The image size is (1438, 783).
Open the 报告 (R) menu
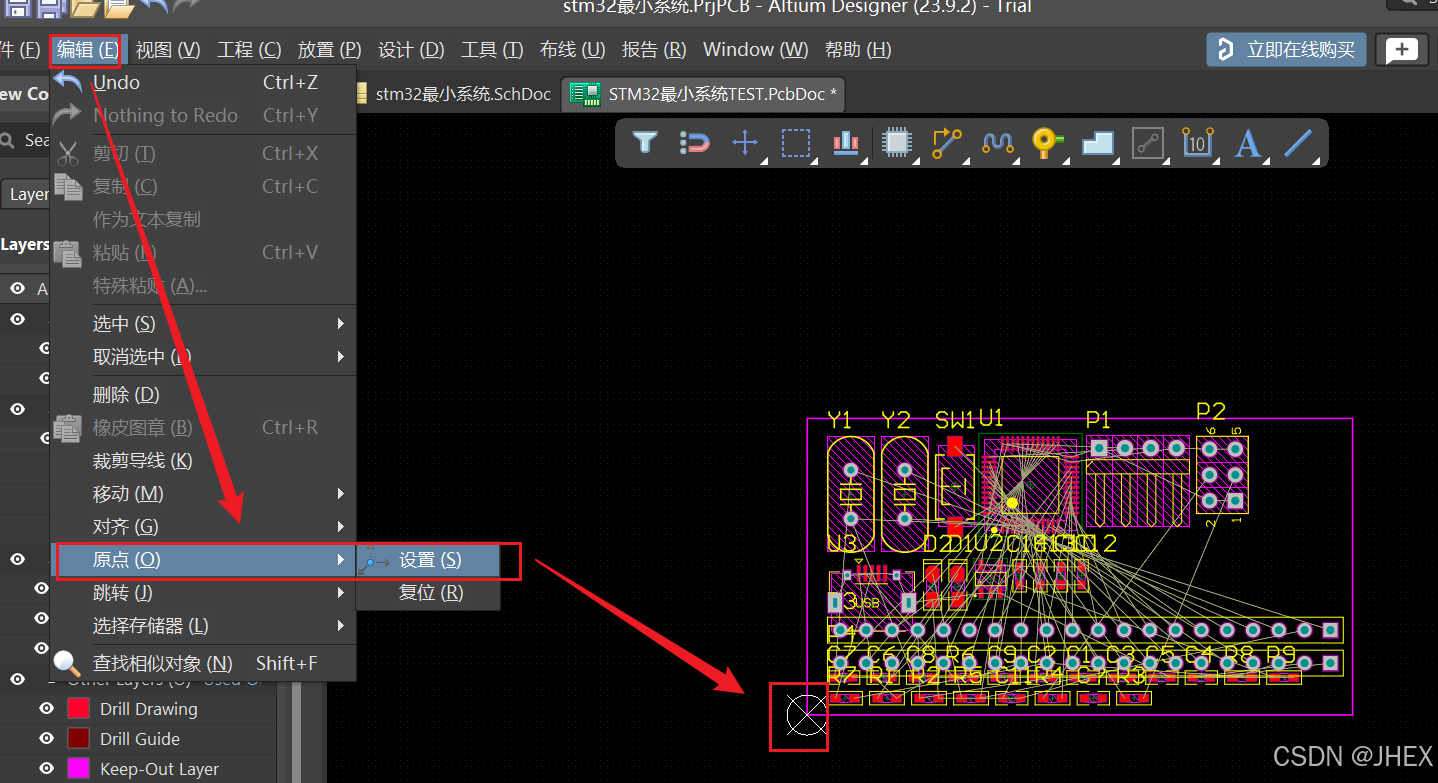point(654,49)
